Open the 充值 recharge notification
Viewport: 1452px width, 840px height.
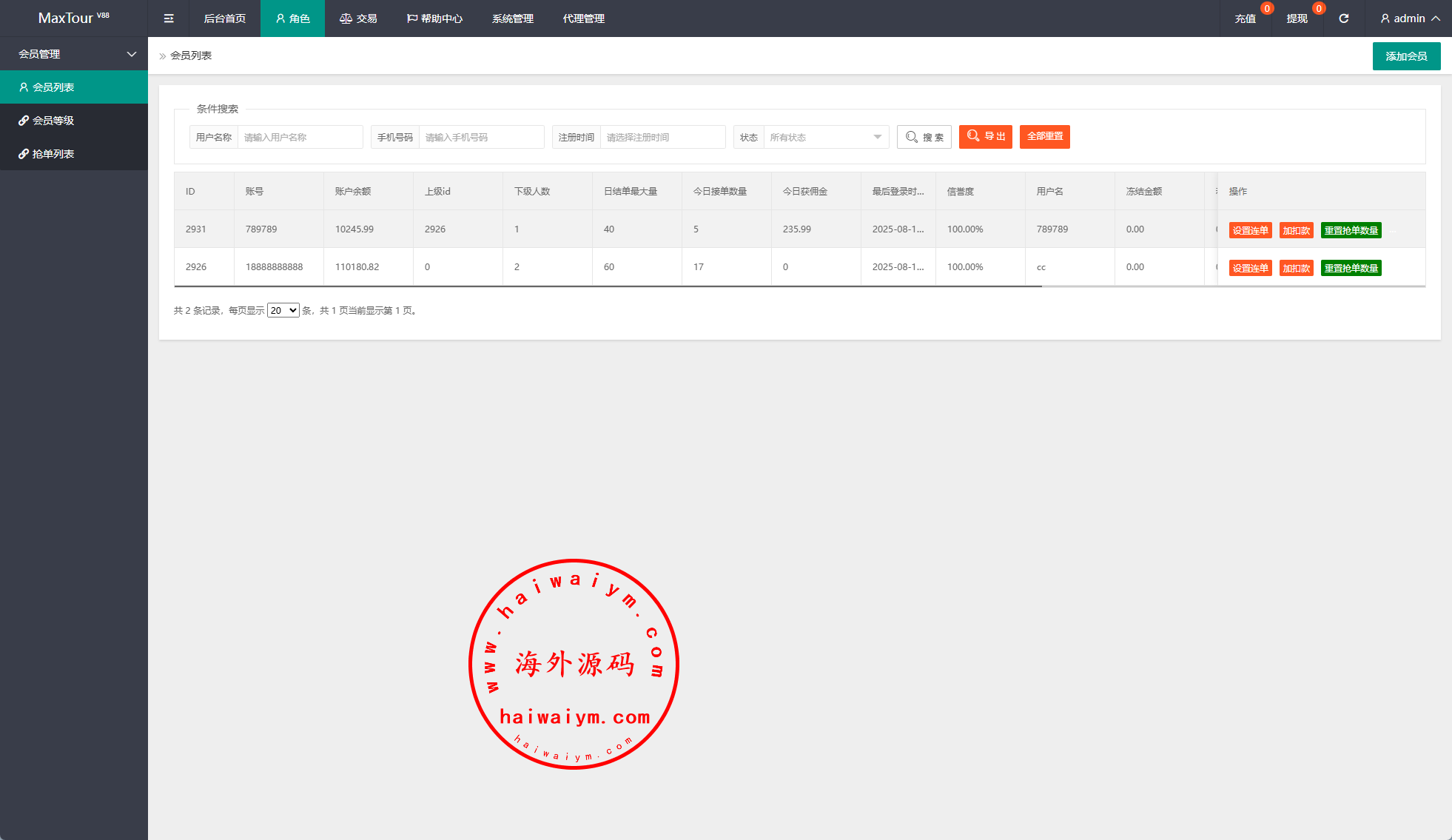pos(1246,19)
